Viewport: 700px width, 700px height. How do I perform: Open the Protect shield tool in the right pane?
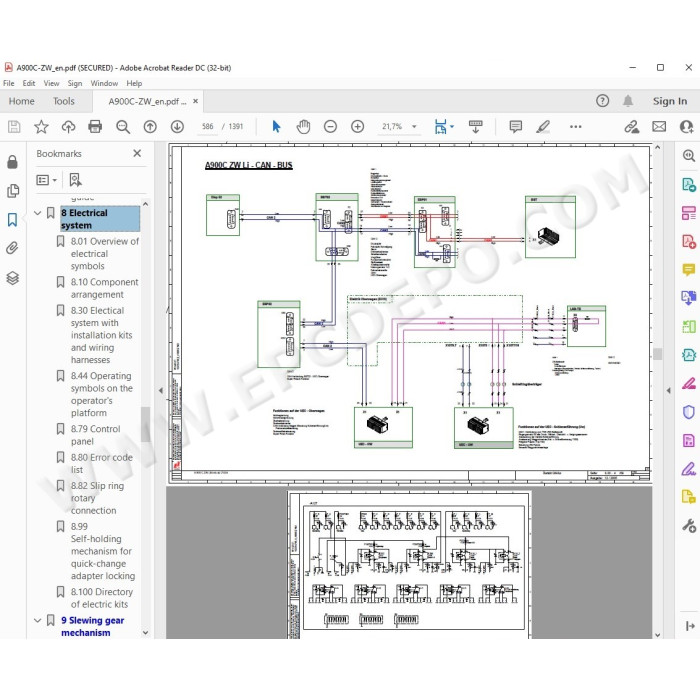(689, 412)
